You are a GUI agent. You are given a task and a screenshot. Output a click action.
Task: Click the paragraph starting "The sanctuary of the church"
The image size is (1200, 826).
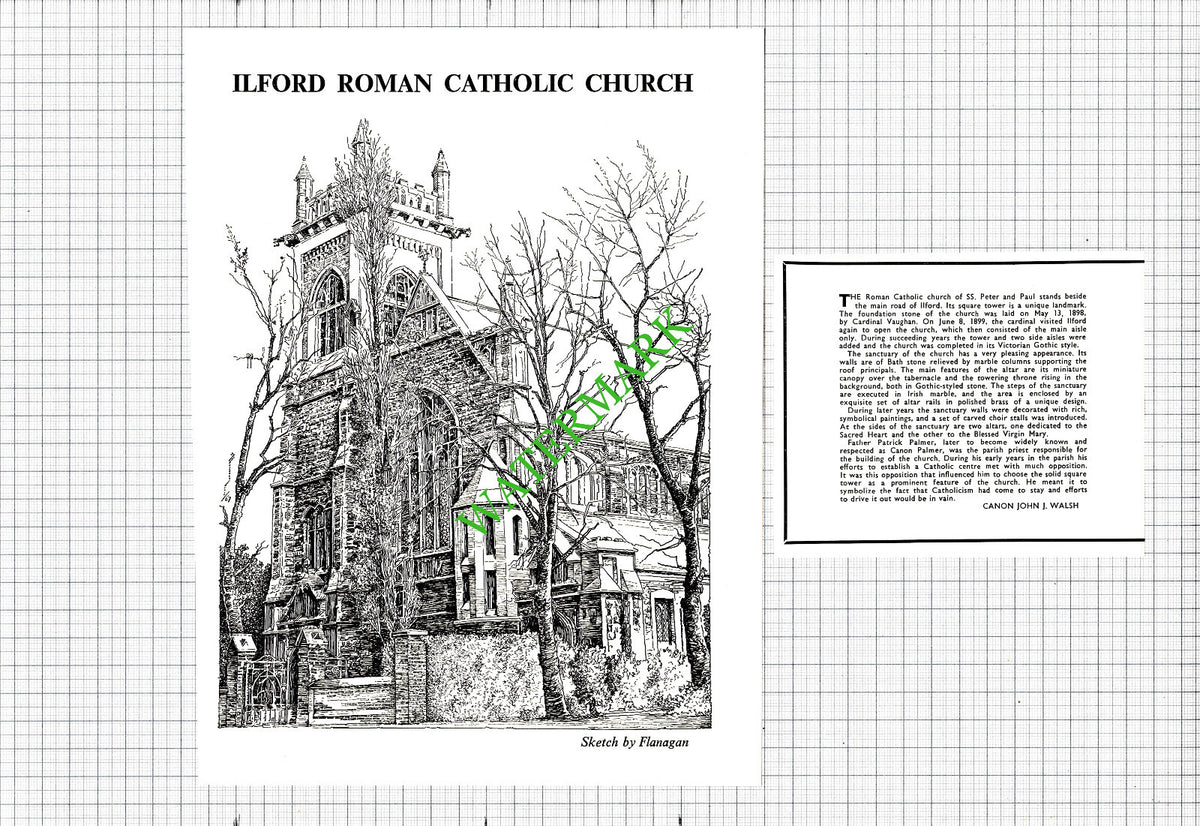click(963, 379)
